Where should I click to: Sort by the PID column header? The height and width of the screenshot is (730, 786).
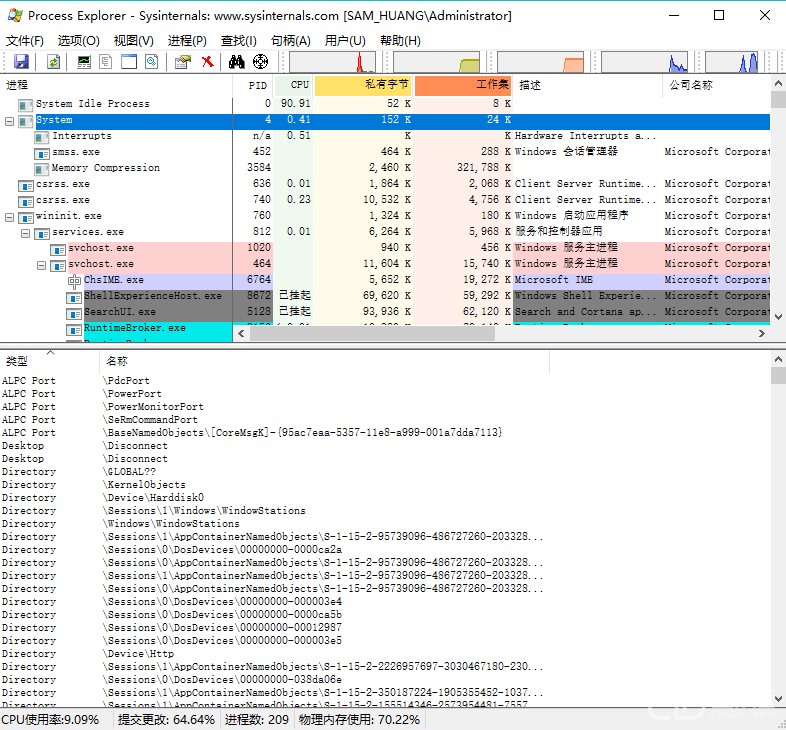[253, 85]
